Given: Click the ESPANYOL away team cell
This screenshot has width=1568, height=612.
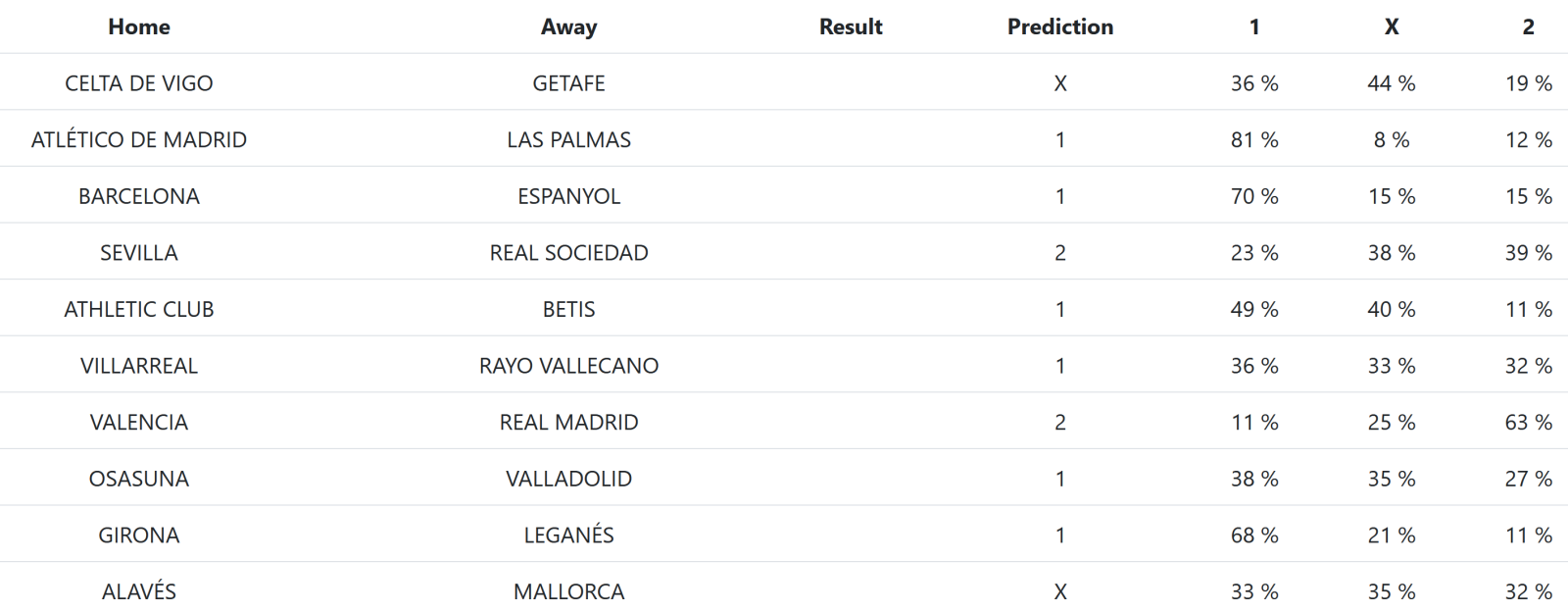Looking at the screenshot, I should pyautogui.click(x=568, y=196).
